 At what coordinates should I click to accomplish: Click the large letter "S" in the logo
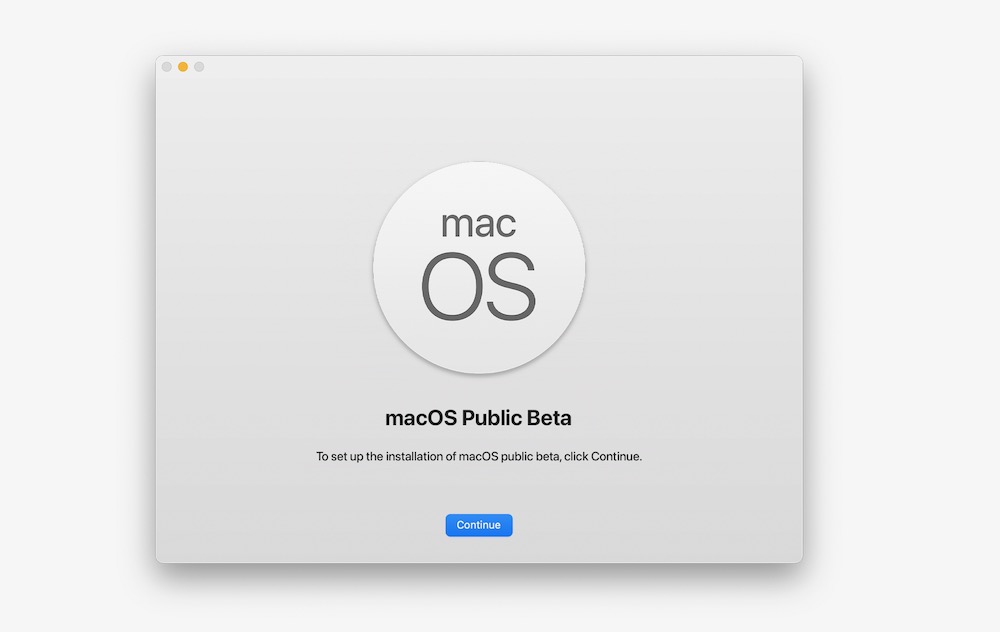click(510, 286)
